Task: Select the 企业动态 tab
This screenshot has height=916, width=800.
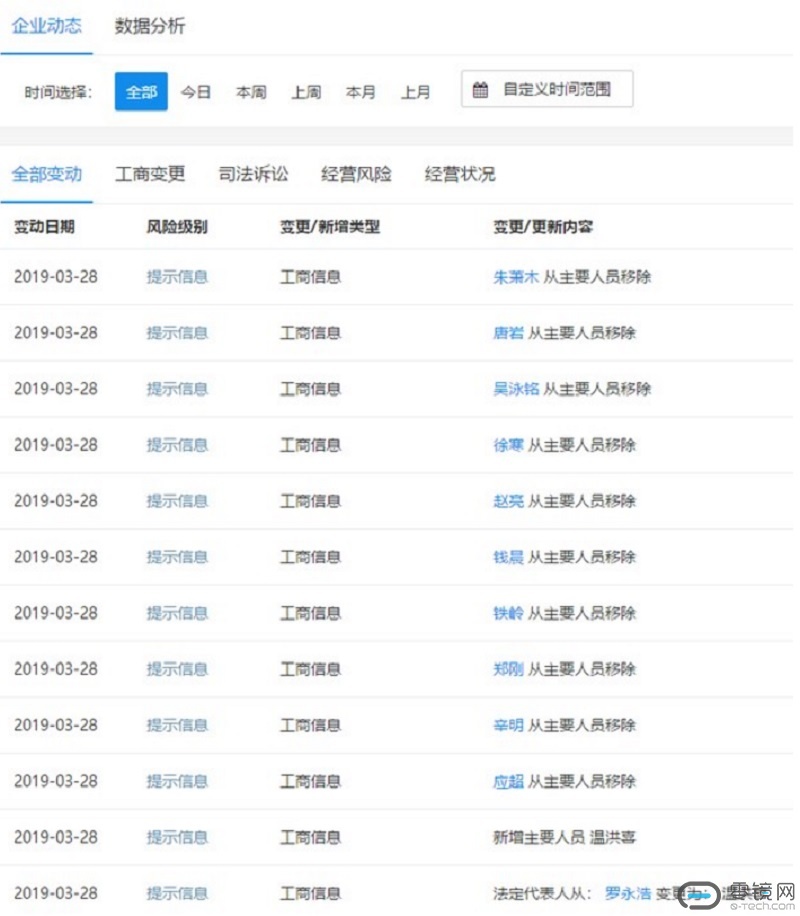Action: click(x=47, y=27)
